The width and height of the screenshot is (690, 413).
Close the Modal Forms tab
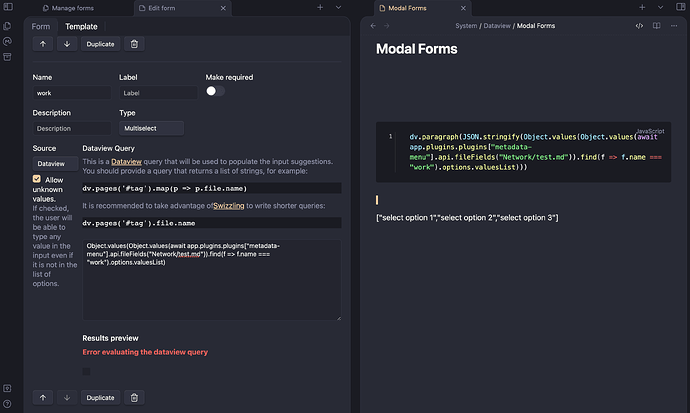463,8
